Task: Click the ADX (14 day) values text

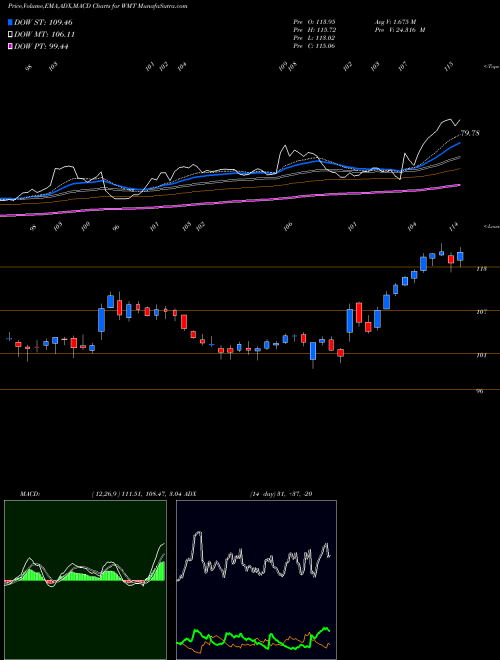Action: [281, 494]
